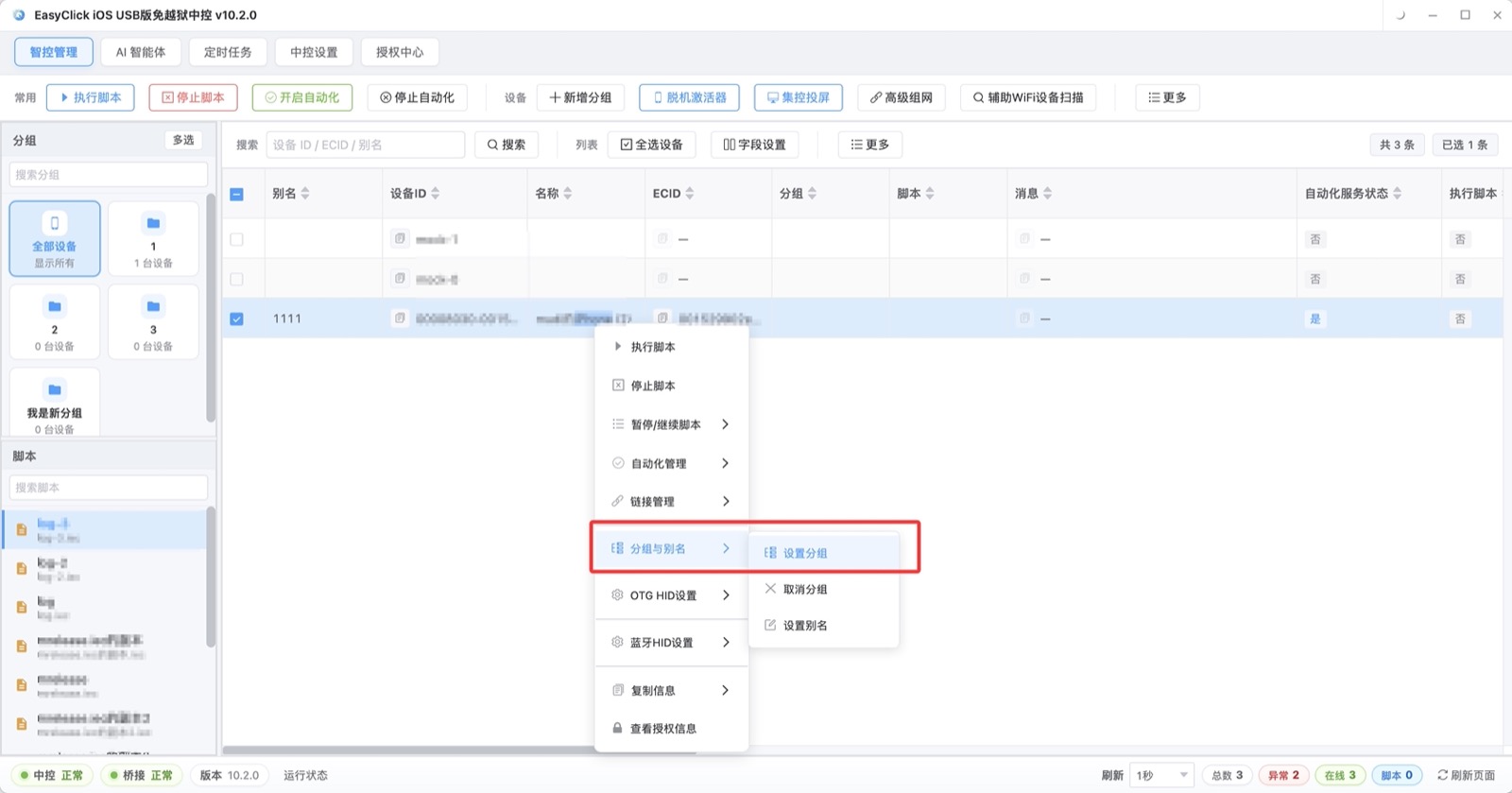
Task: Select the 全部设备 phone icon card
Action: (55, 238)
